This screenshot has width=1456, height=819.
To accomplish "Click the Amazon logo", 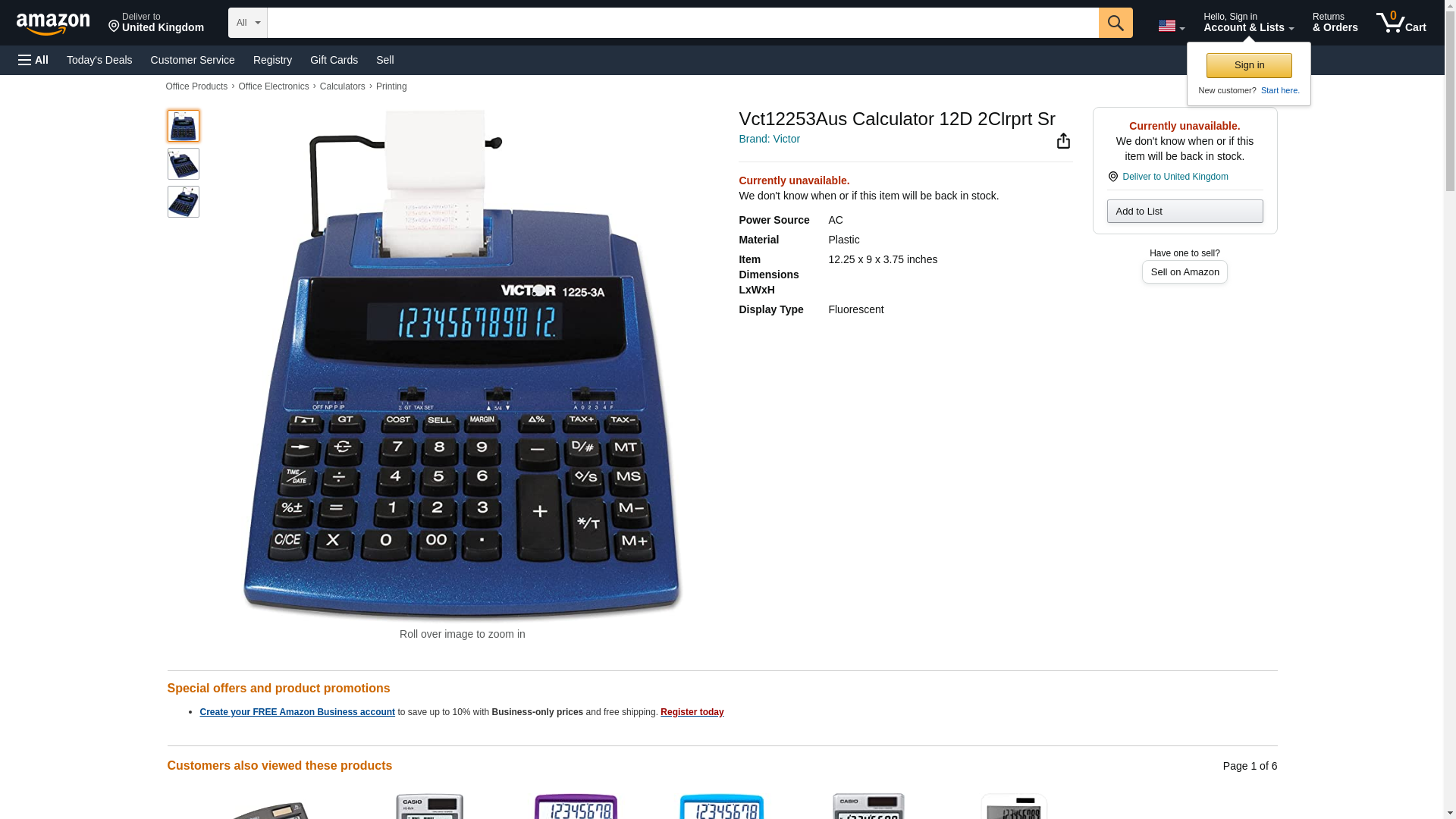I will tap(53, 24).
